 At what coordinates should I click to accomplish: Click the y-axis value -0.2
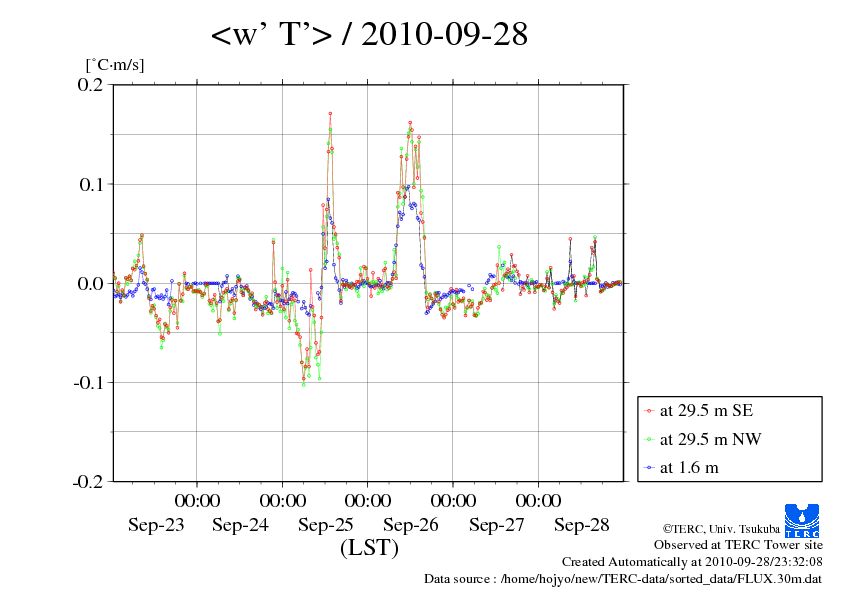(x=89, y=482)
